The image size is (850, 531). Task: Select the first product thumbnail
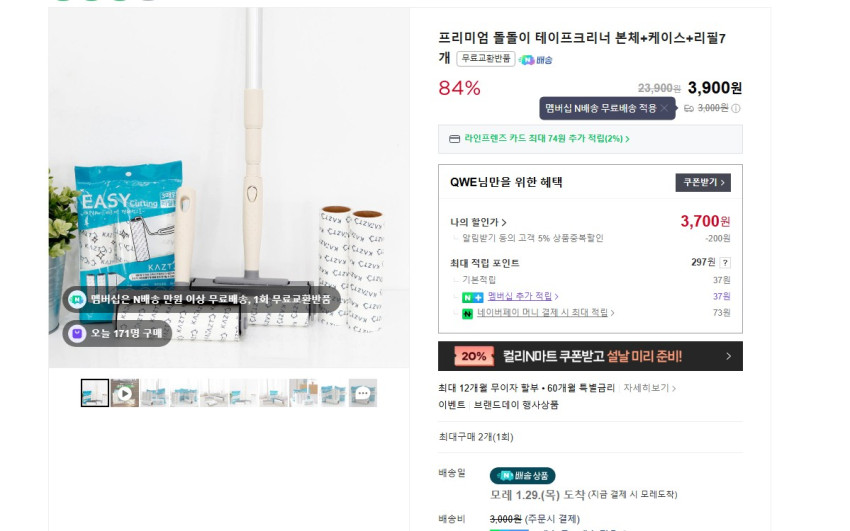click(x=95, y=393)
